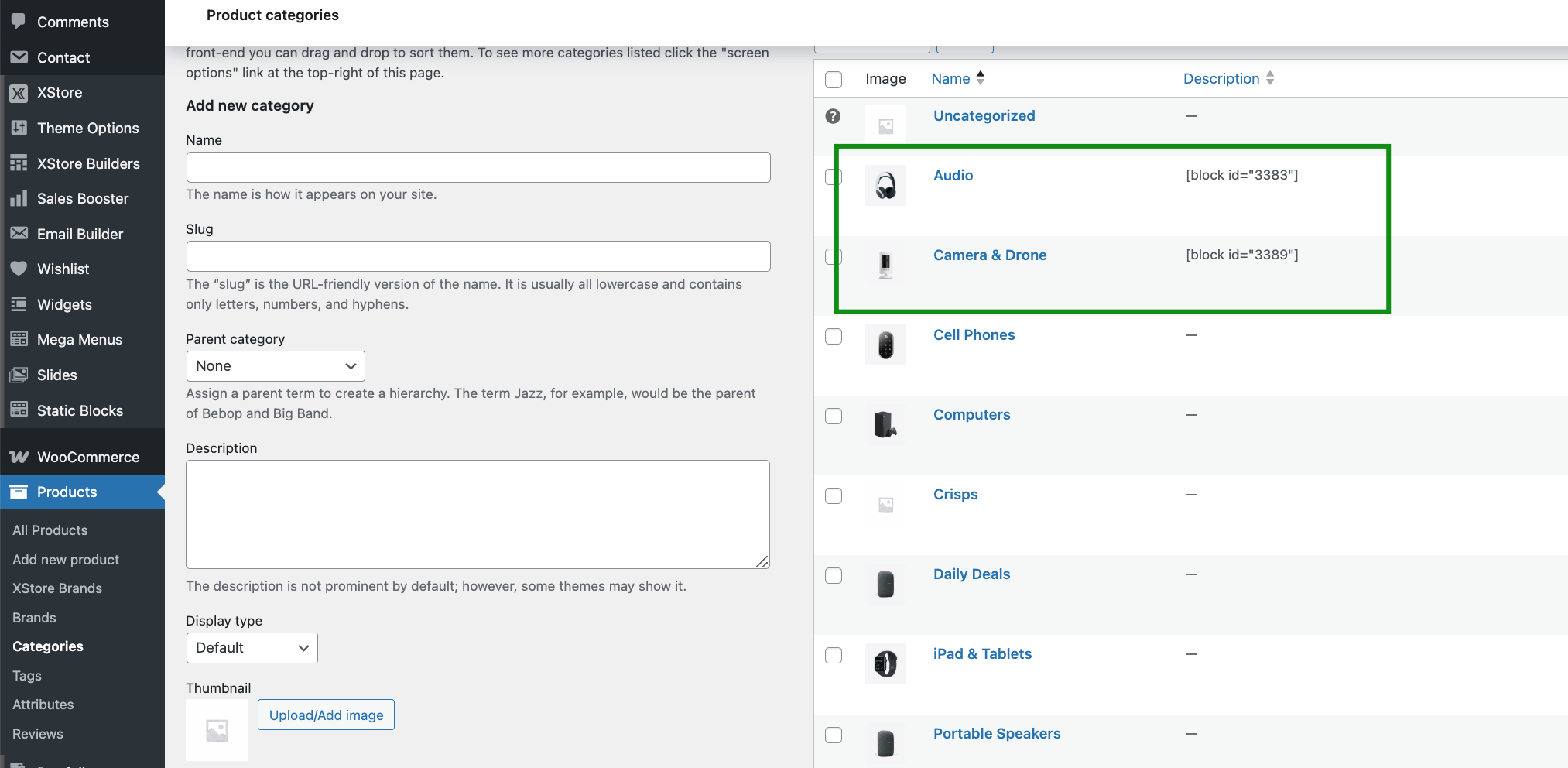Click the Camera & Drone category thumbnail
Screen dimensions: 1568x768
[x=885, y=266]
